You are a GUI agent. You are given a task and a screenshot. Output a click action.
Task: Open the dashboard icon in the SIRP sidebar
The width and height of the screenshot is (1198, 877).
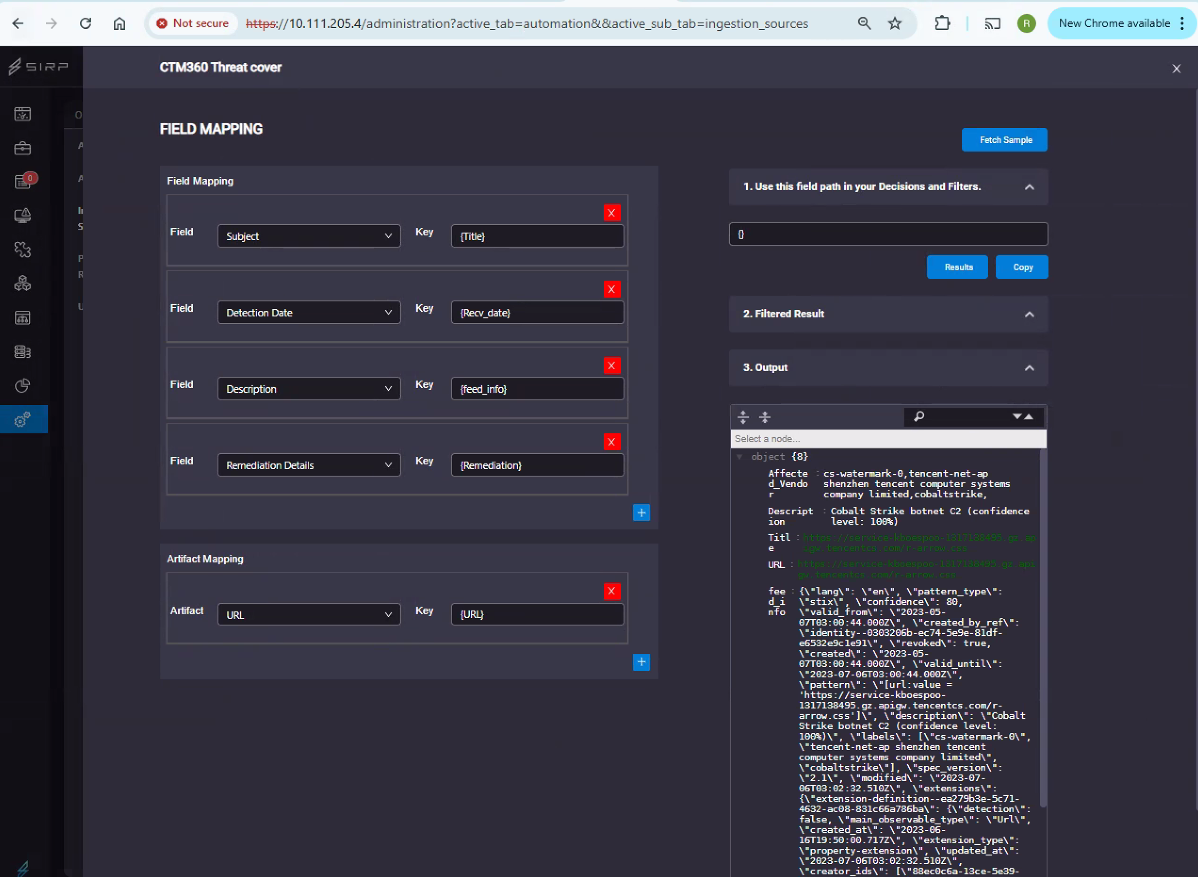(23, 114)
